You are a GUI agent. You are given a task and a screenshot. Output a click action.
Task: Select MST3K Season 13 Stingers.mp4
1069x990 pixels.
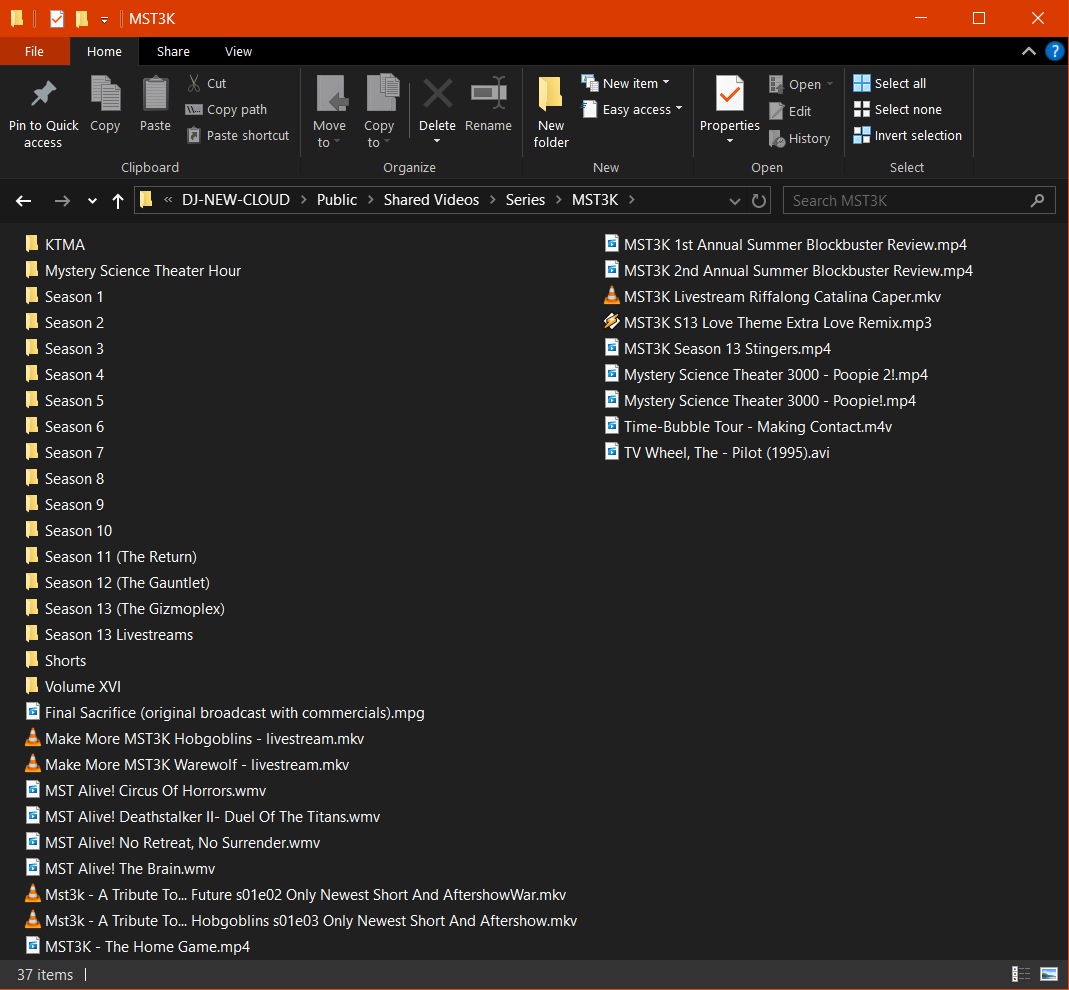click(717, 348)
